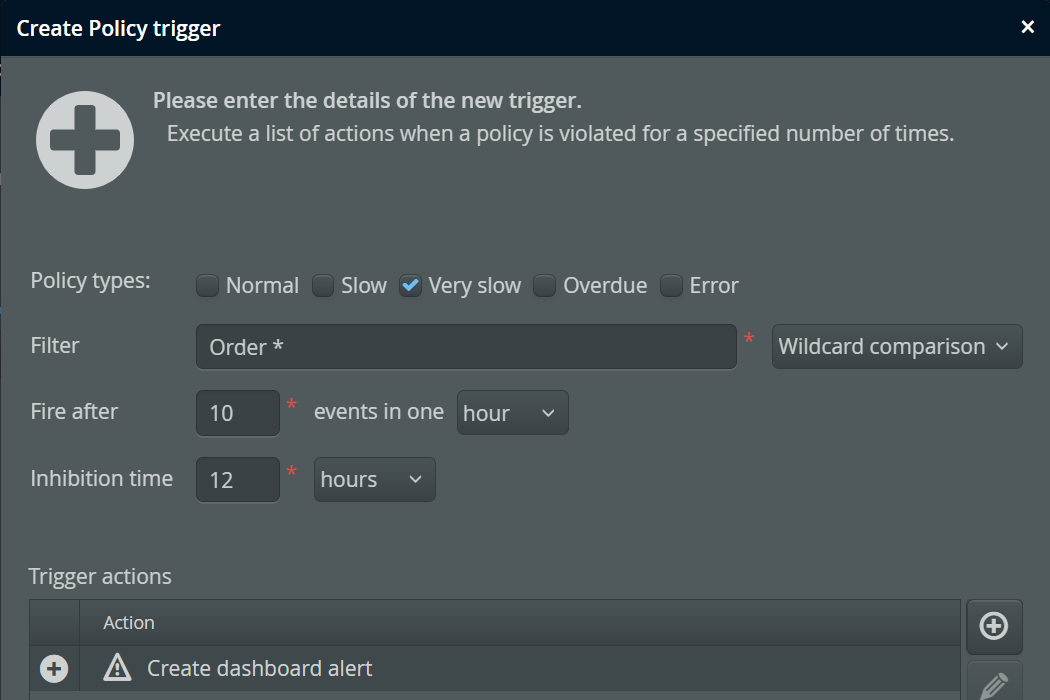The width and height of the screenshot is (1050, 700).
Task: Click the edit trigger action pencil button
Action: (993, 684)
